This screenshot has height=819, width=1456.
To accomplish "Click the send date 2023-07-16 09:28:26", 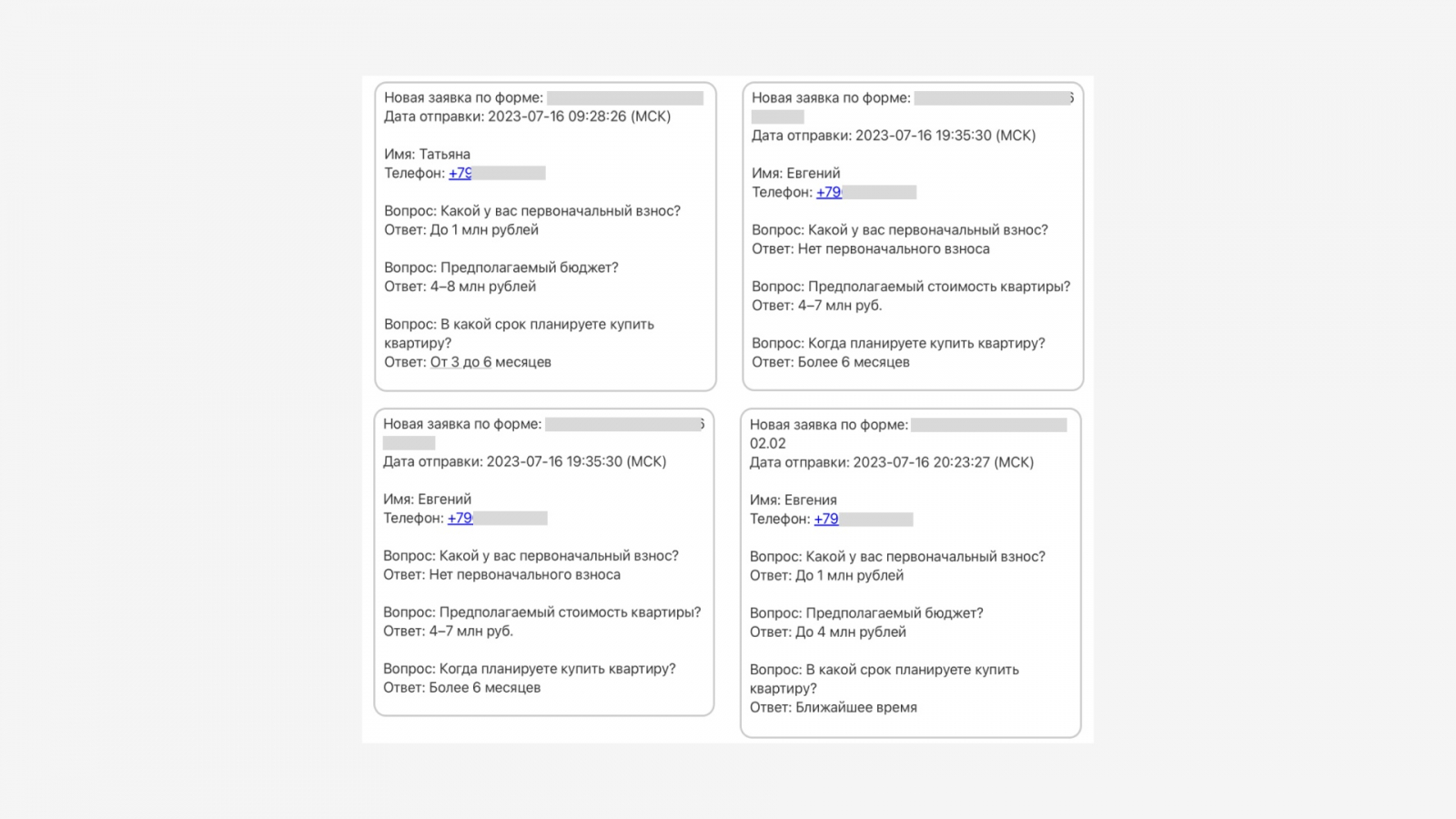I will [557, 116].
